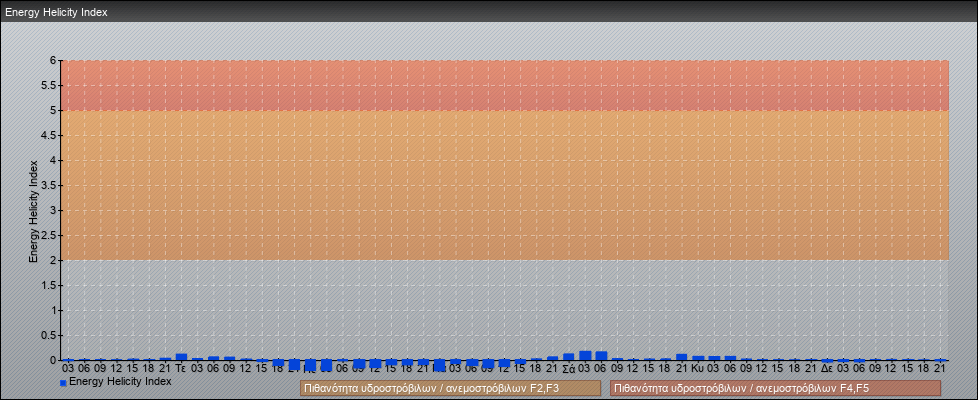Click the y-axis value 6
Viewport: 978px width, 400px height.
[54, 61]
